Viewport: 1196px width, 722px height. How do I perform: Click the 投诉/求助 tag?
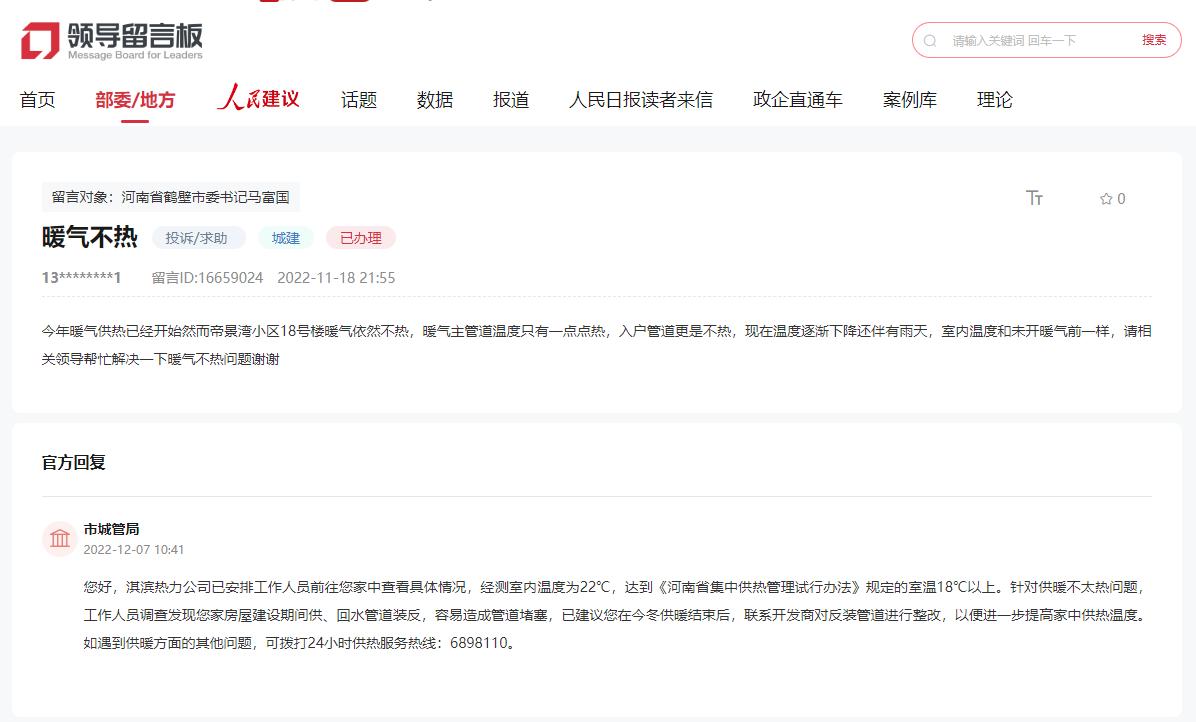click(197, 238)
